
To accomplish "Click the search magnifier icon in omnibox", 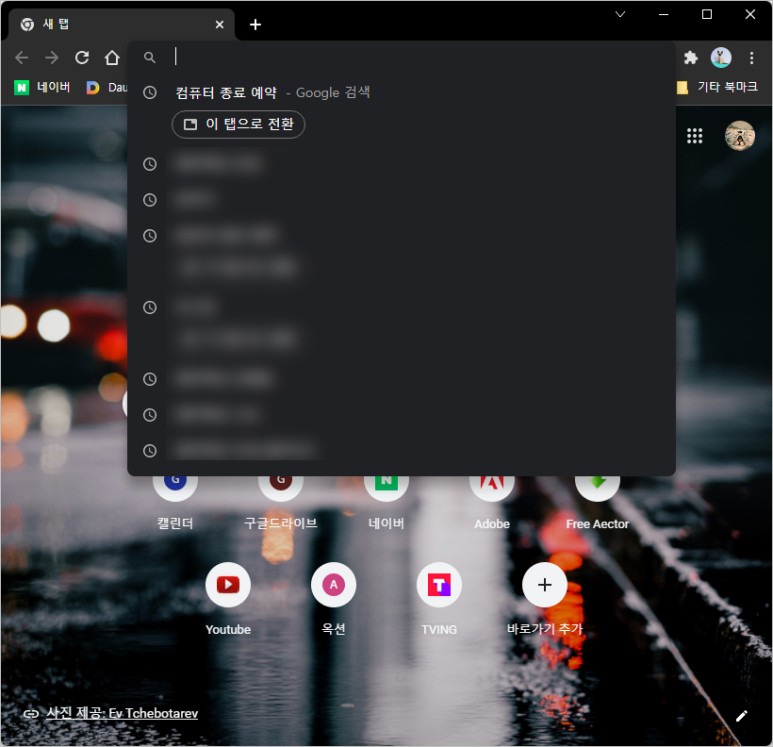I will click(149, 57).
